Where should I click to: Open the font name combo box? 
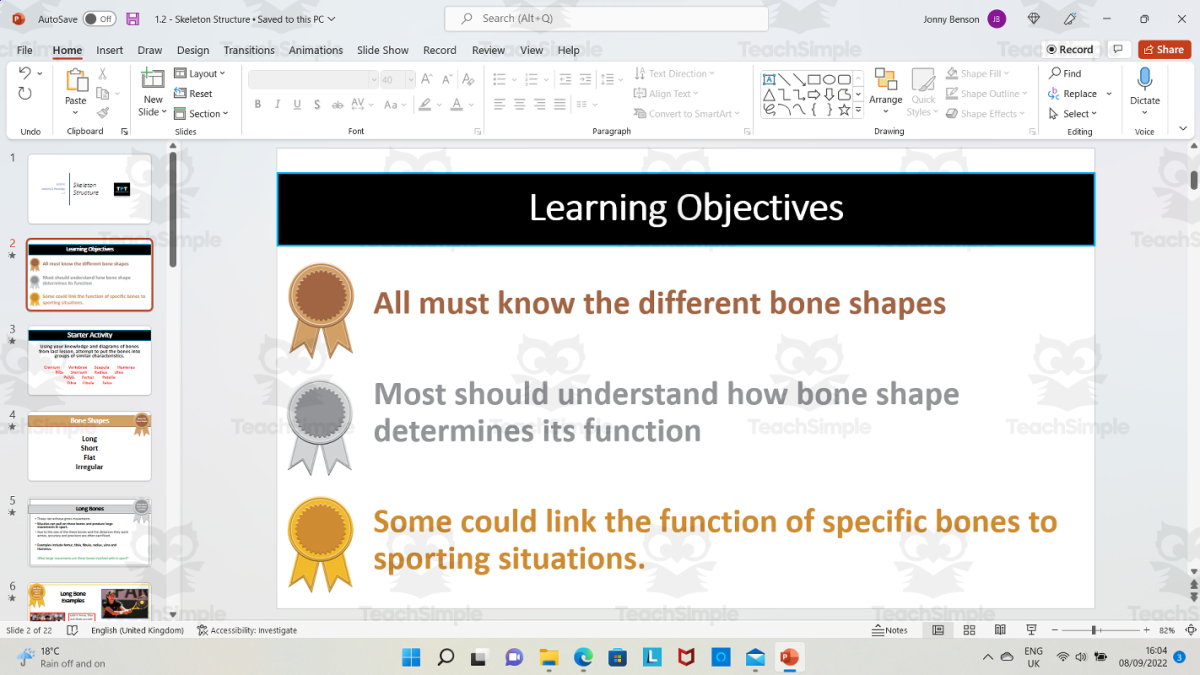pos(312,79)
